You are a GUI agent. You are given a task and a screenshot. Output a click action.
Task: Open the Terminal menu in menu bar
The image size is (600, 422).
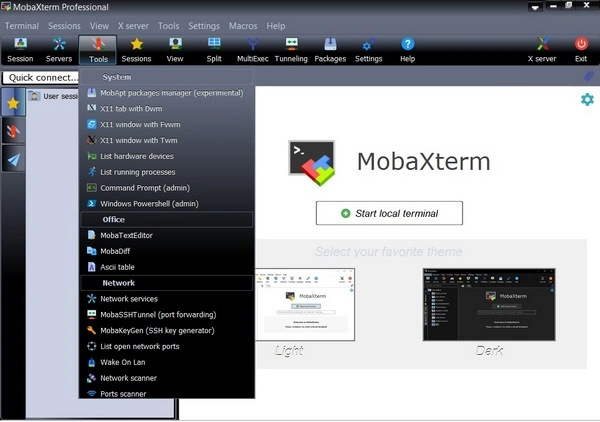[22, 26]
